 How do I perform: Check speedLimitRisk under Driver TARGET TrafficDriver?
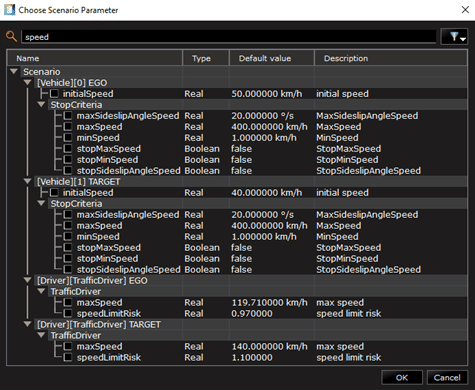[68, 357]
